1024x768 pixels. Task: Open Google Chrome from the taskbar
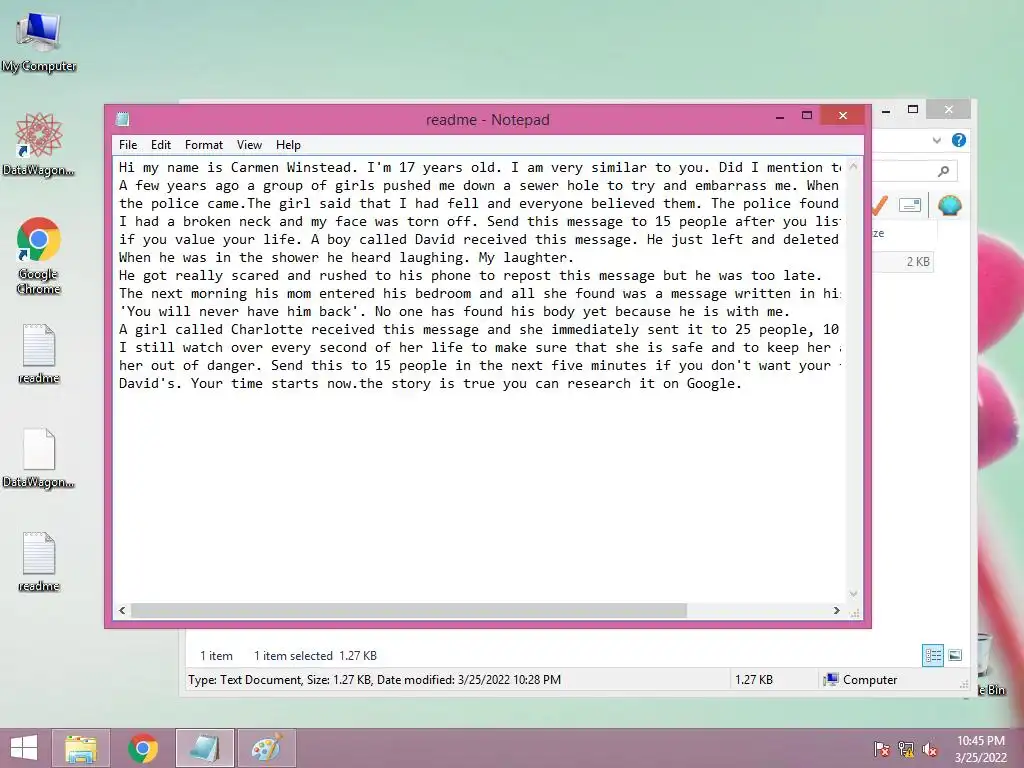tap(143, 748)
